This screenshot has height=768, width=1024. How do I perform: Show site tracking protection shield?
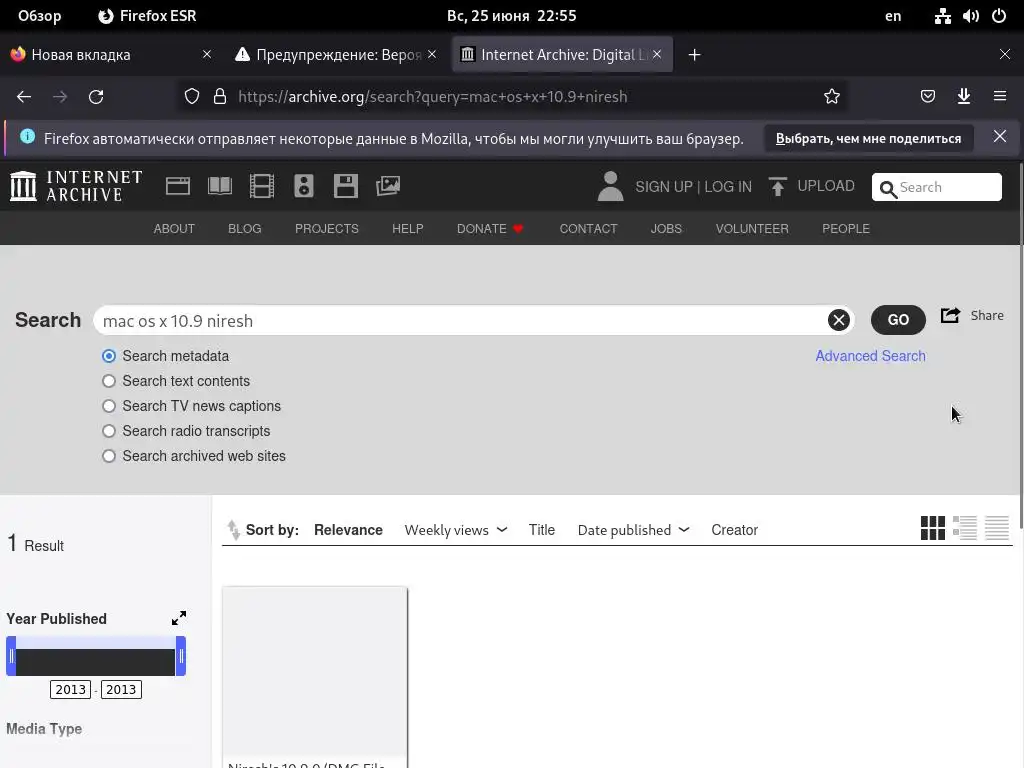click(x=191, y=97)
